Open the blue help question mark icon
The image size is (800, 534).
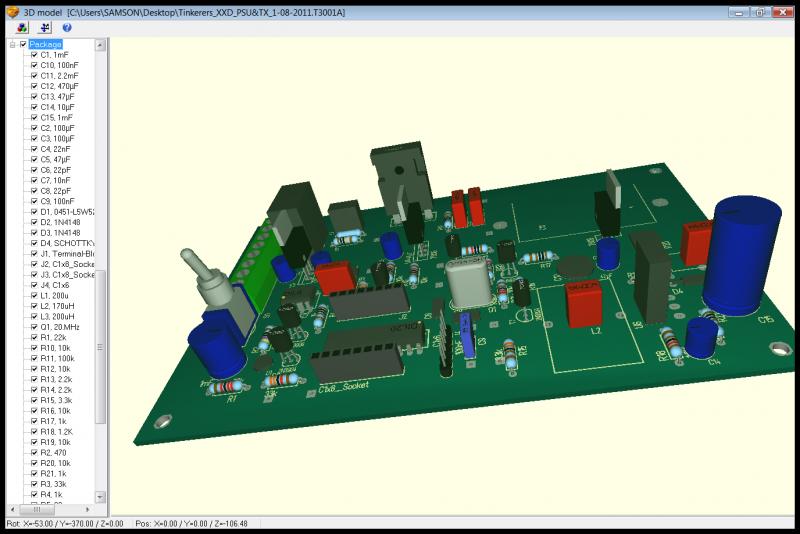pos(67,28)
